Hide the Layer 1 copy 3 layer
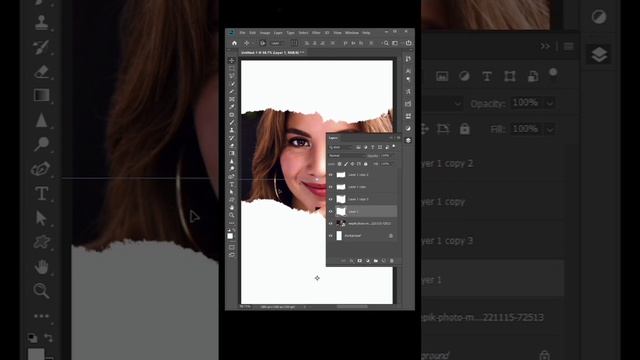Image resolution: width=640 pixels, height=360 pixels. point(331,199)
